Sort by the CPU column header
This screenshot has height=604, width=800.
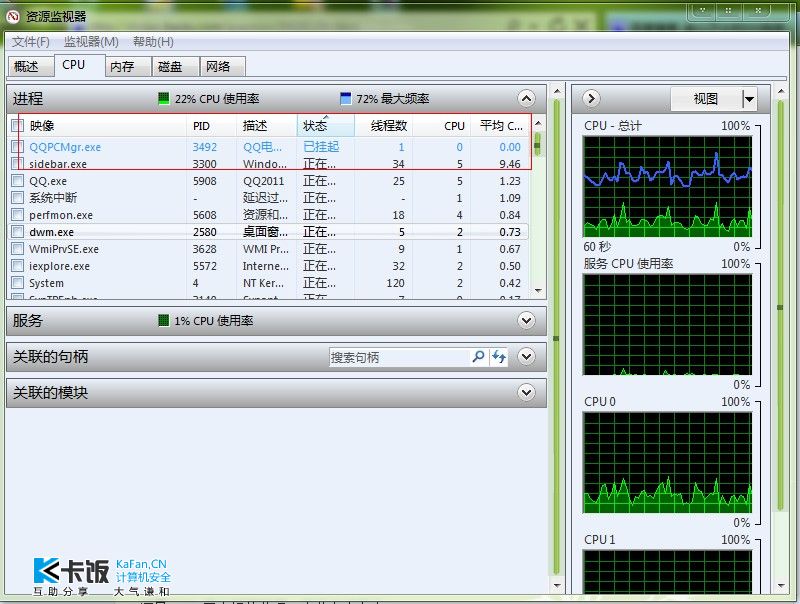pyautogui.click(x=441, y=125)
